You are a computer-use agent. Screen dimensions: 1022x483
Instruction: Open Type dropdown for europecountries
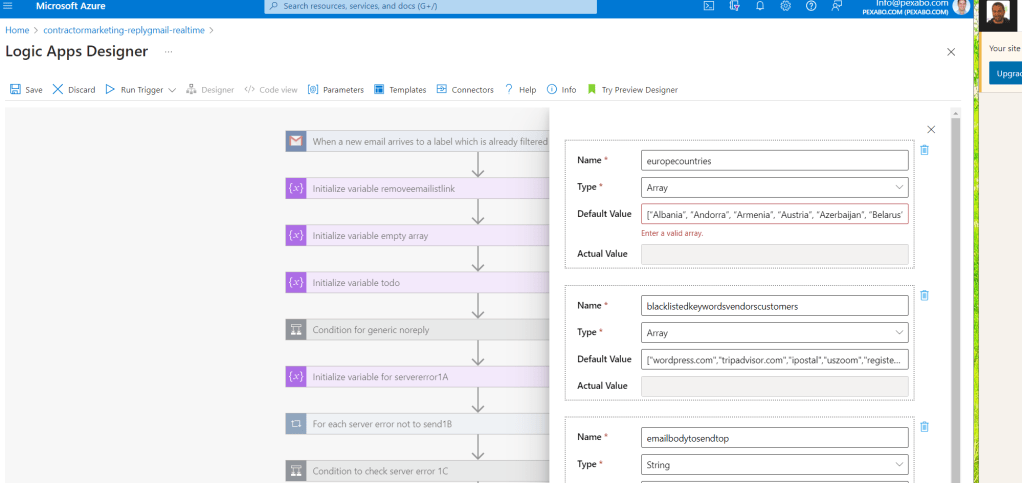coord(774,187)
